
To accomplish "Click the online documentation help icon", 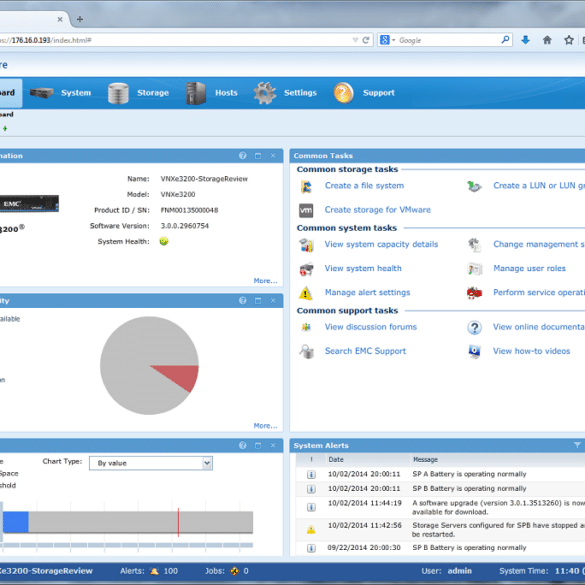I will [475, 328].
